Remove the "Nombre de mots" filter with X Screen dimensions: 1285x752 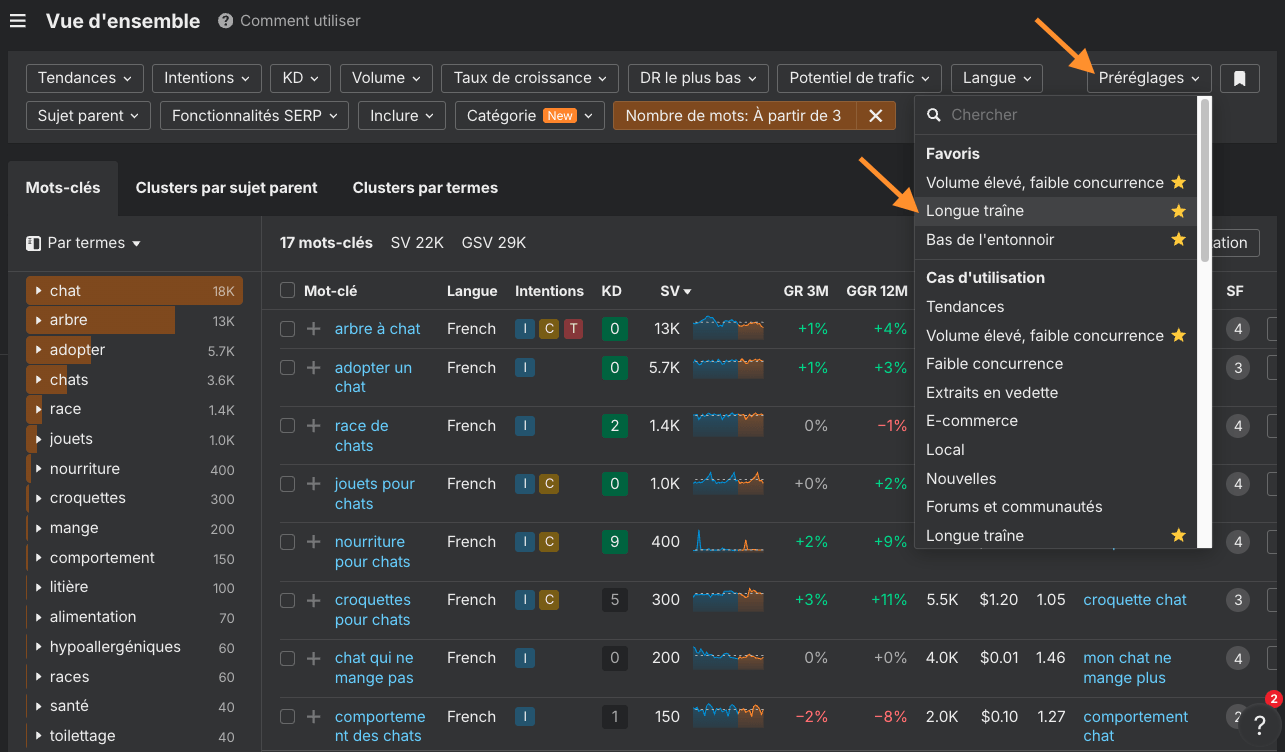876,115
